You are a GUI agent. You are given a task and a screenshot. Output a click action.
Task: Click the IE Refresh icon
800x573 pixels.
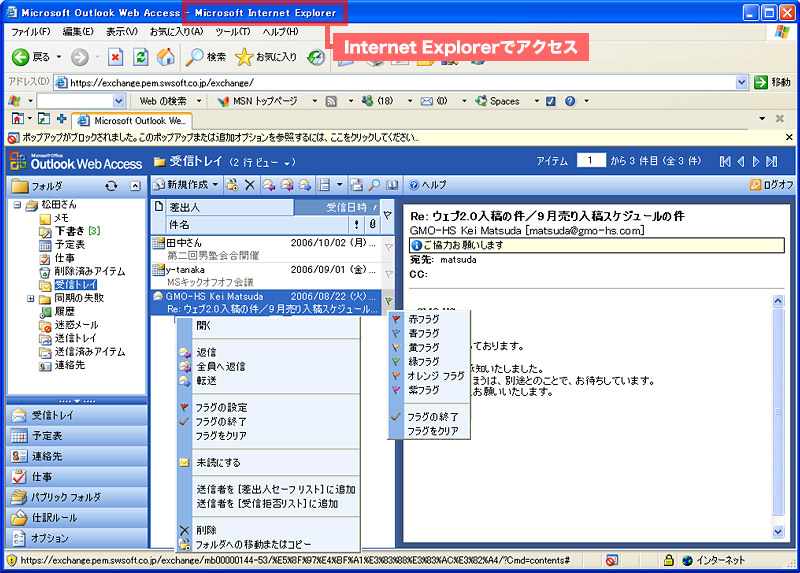[x=140, y=57]
